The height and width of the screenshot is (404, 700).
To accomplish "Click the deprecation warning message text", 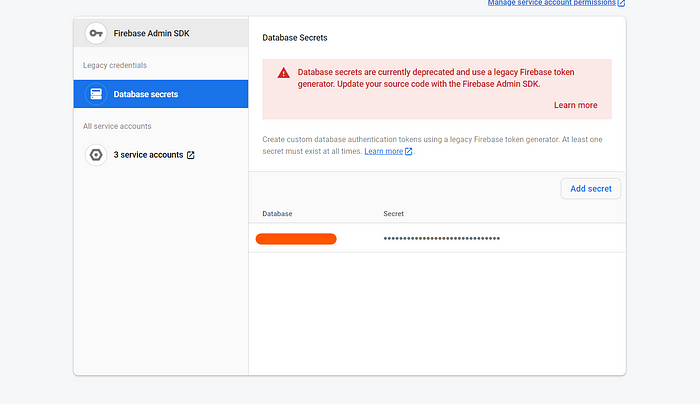I will pyautogui.click(x=436, y=78).
